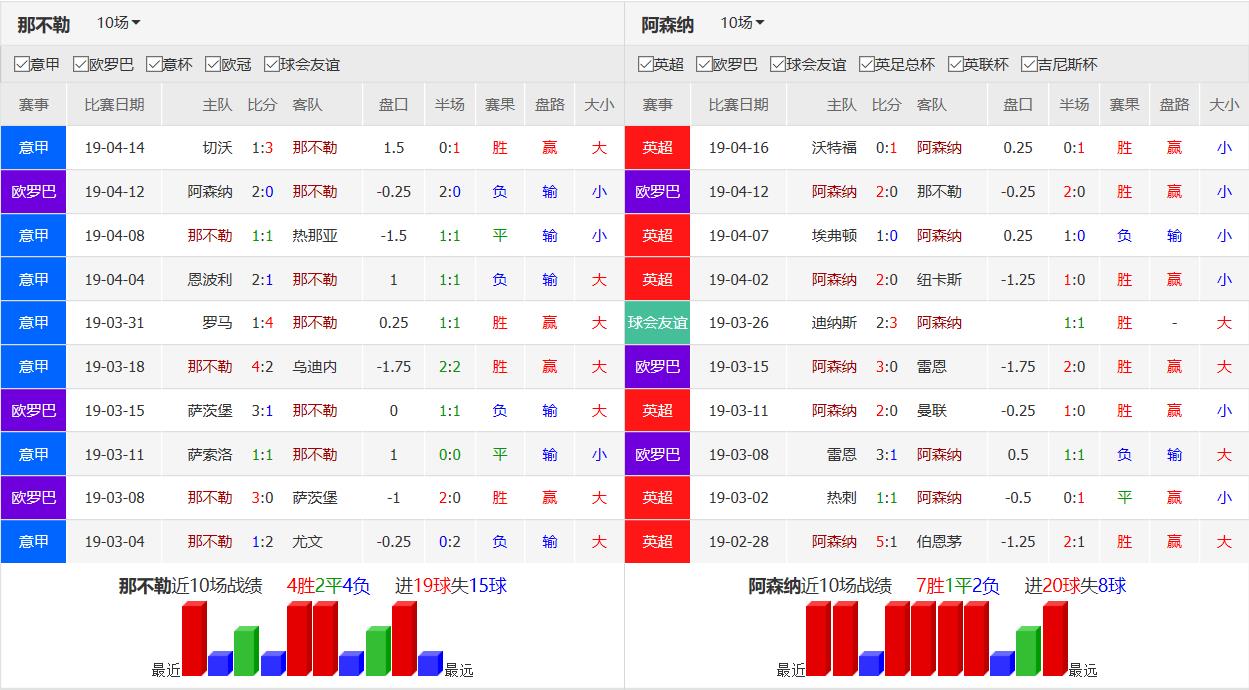Open the 切沃 team link
The height and width of the screenshot is (690, 1249).
(x=217, y=147)
